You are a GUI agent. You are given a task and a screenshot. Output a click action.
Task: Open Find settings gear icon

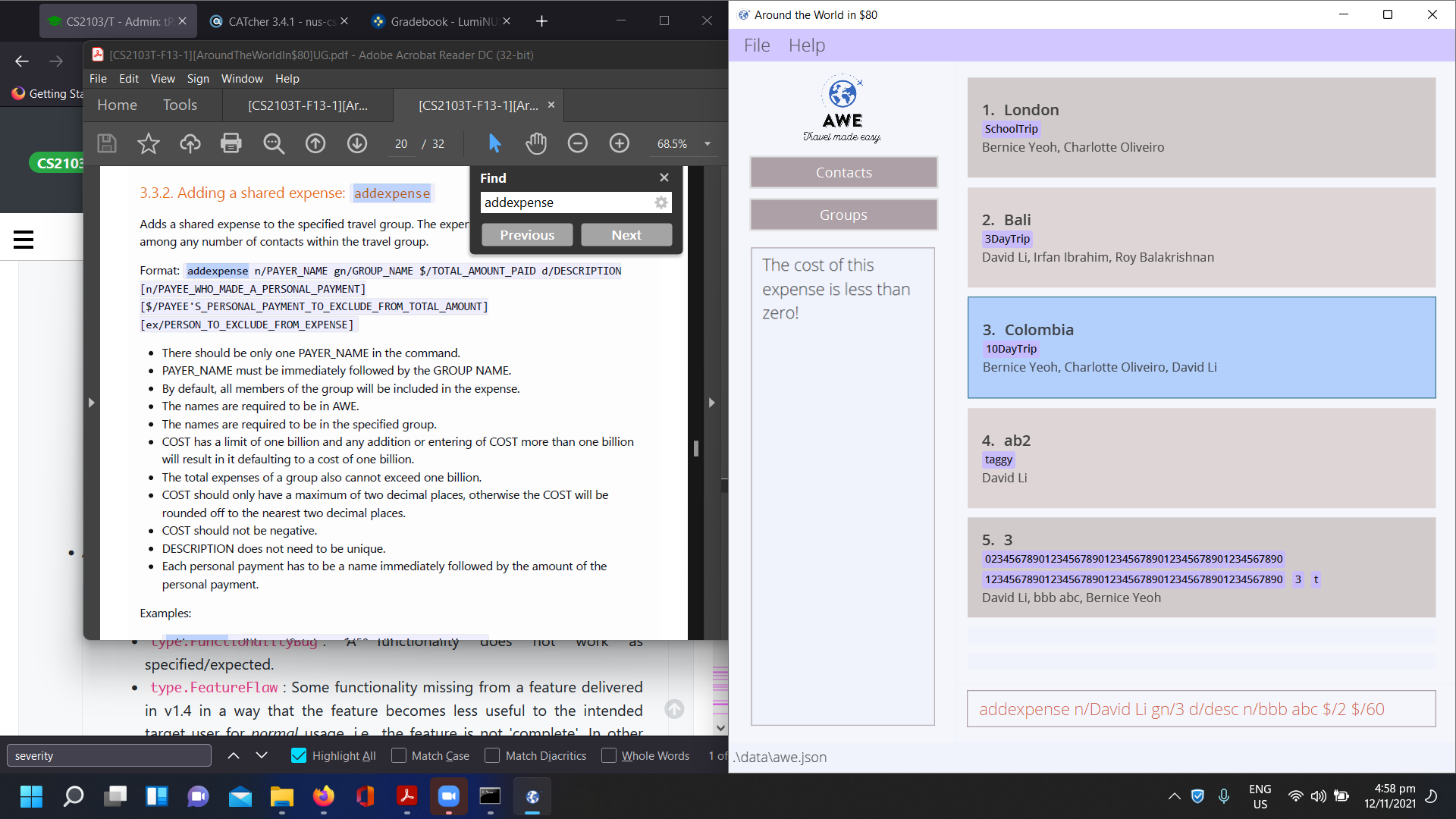(661, 202)
